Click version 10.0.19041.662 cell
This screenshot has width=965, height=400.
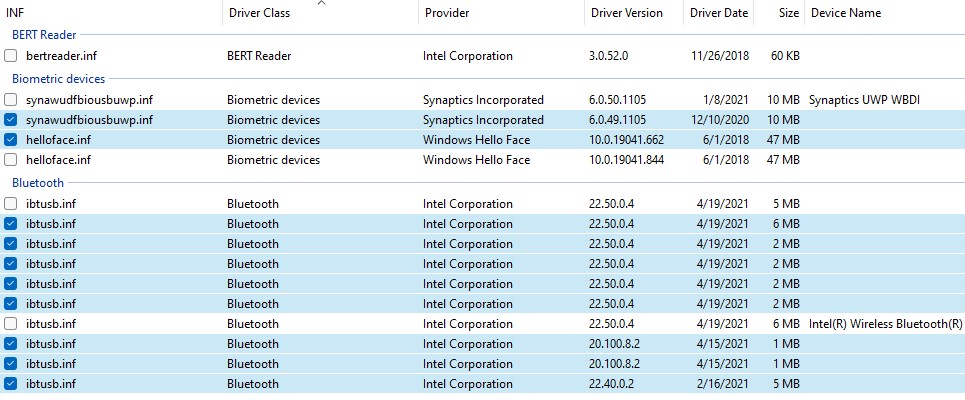pyautogui.click(x=627, y=140)
